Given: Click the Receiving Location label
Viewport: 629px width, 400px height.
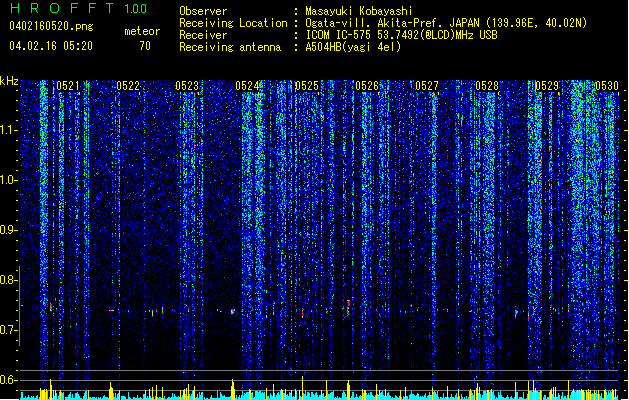Looking at the screenshot, I should pyautogui.click(x=233, y=23).
